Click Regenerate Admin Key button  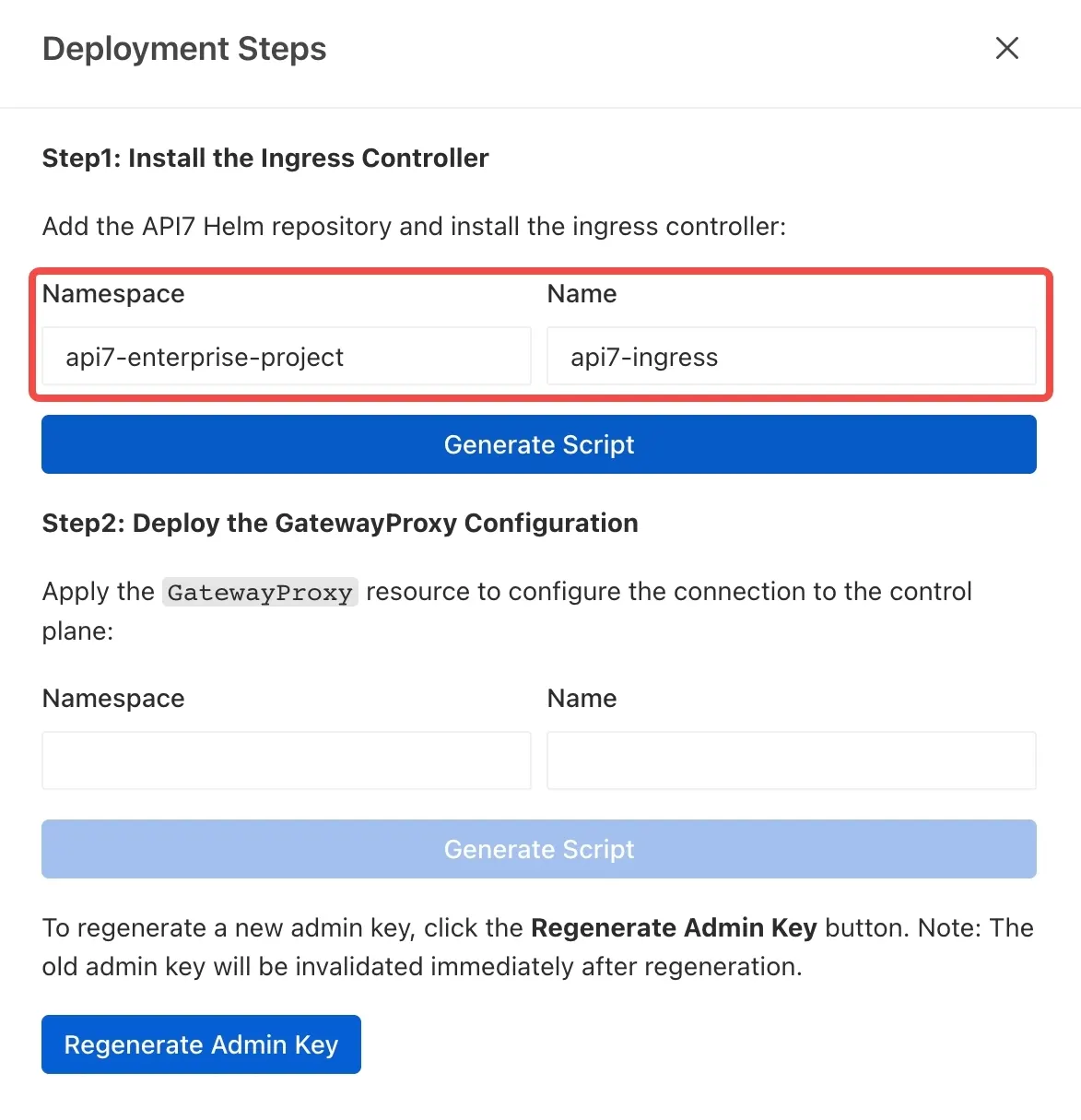coord(201,1044)
